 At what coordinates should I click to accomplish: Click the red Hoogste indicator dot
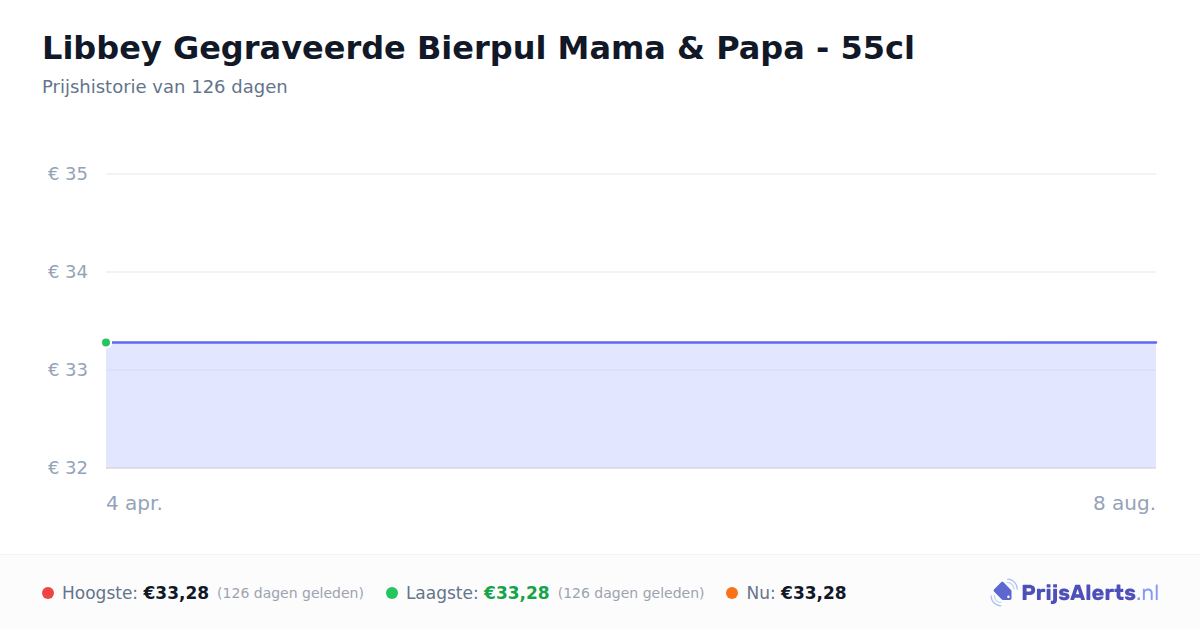click(x=48, y=593)
